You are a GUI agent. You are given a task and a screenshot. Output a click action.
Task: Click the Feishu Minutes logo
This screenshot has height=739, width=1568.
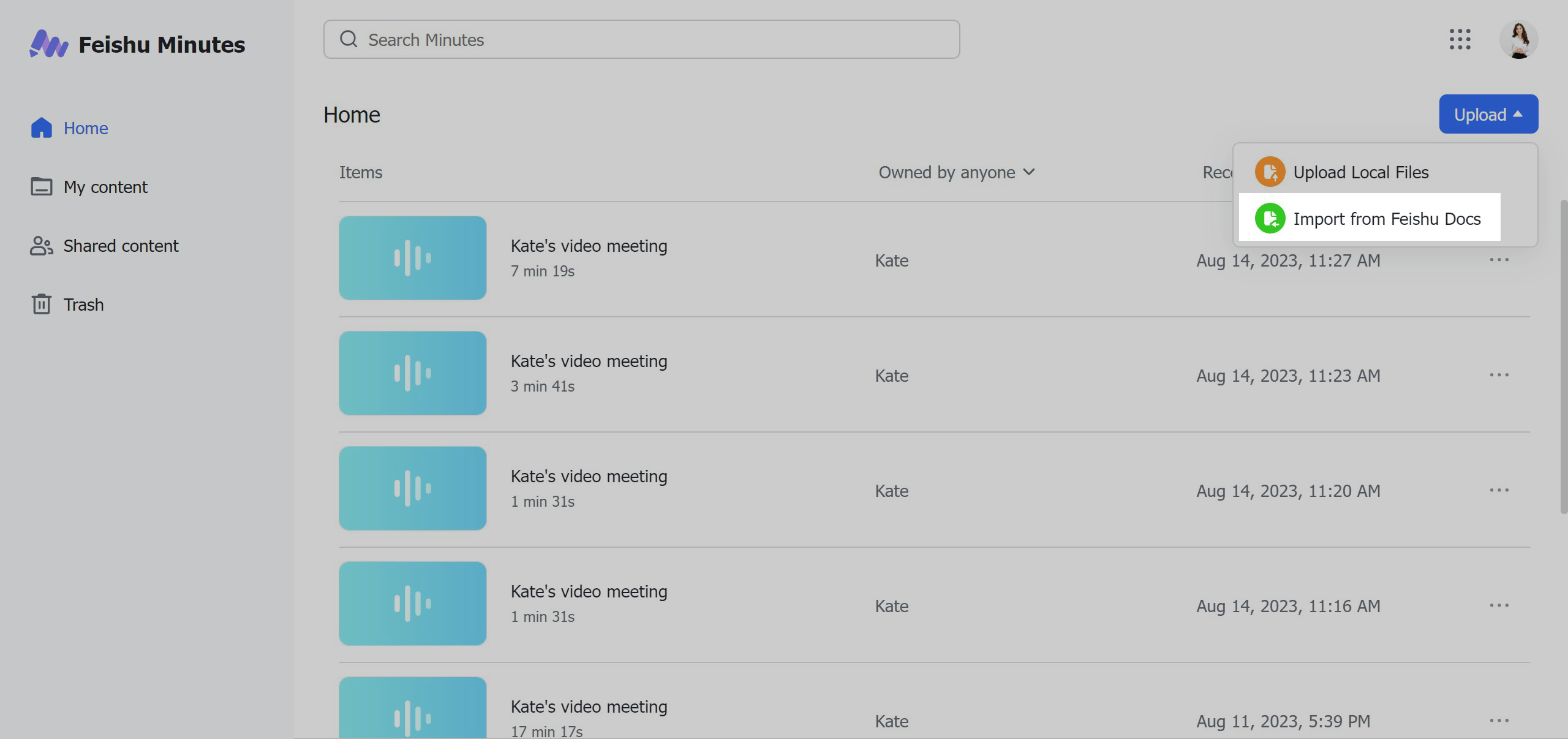coord(138,43)
